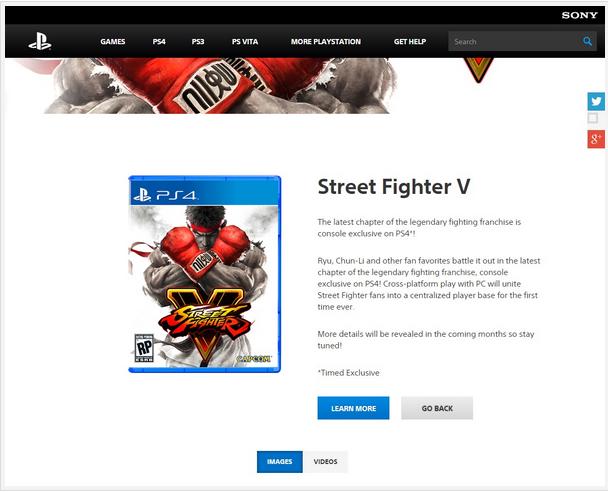The width and height of the screenshot is (608, 492).
Task: Open the PS VITA menu
Action: coord(245,41)
